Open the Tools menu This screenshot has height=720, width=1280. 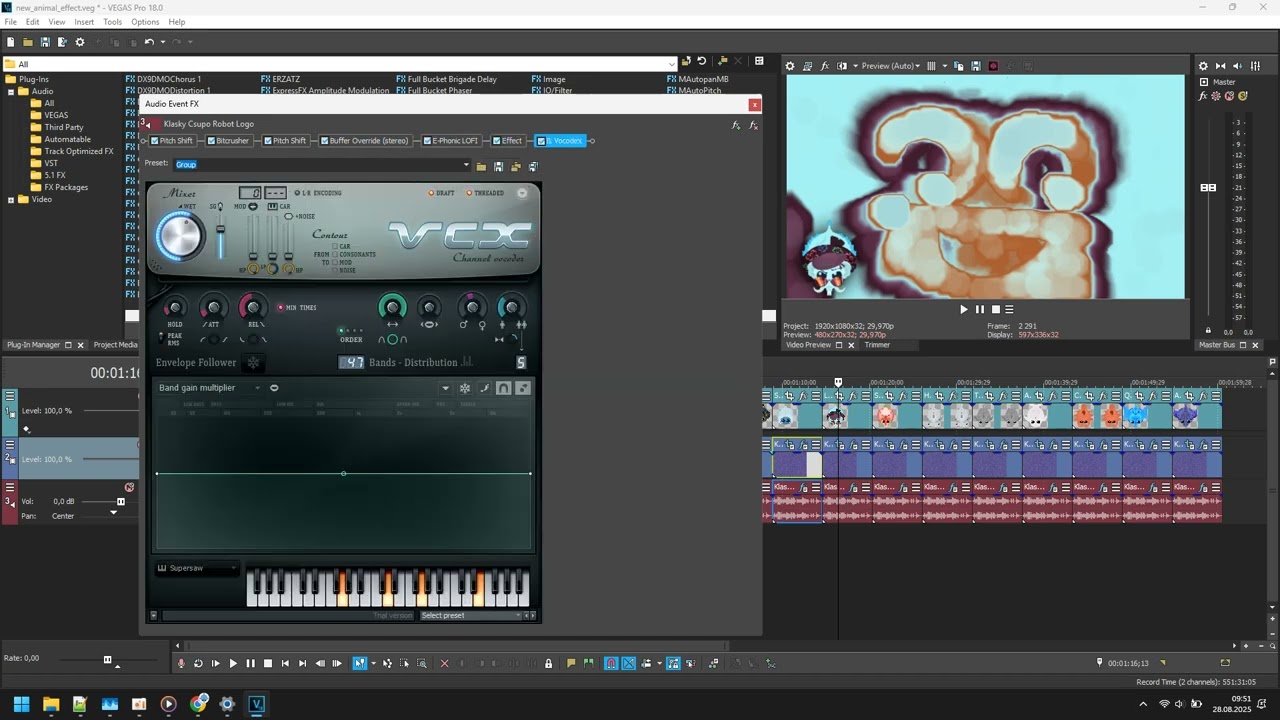pos(113,21)
